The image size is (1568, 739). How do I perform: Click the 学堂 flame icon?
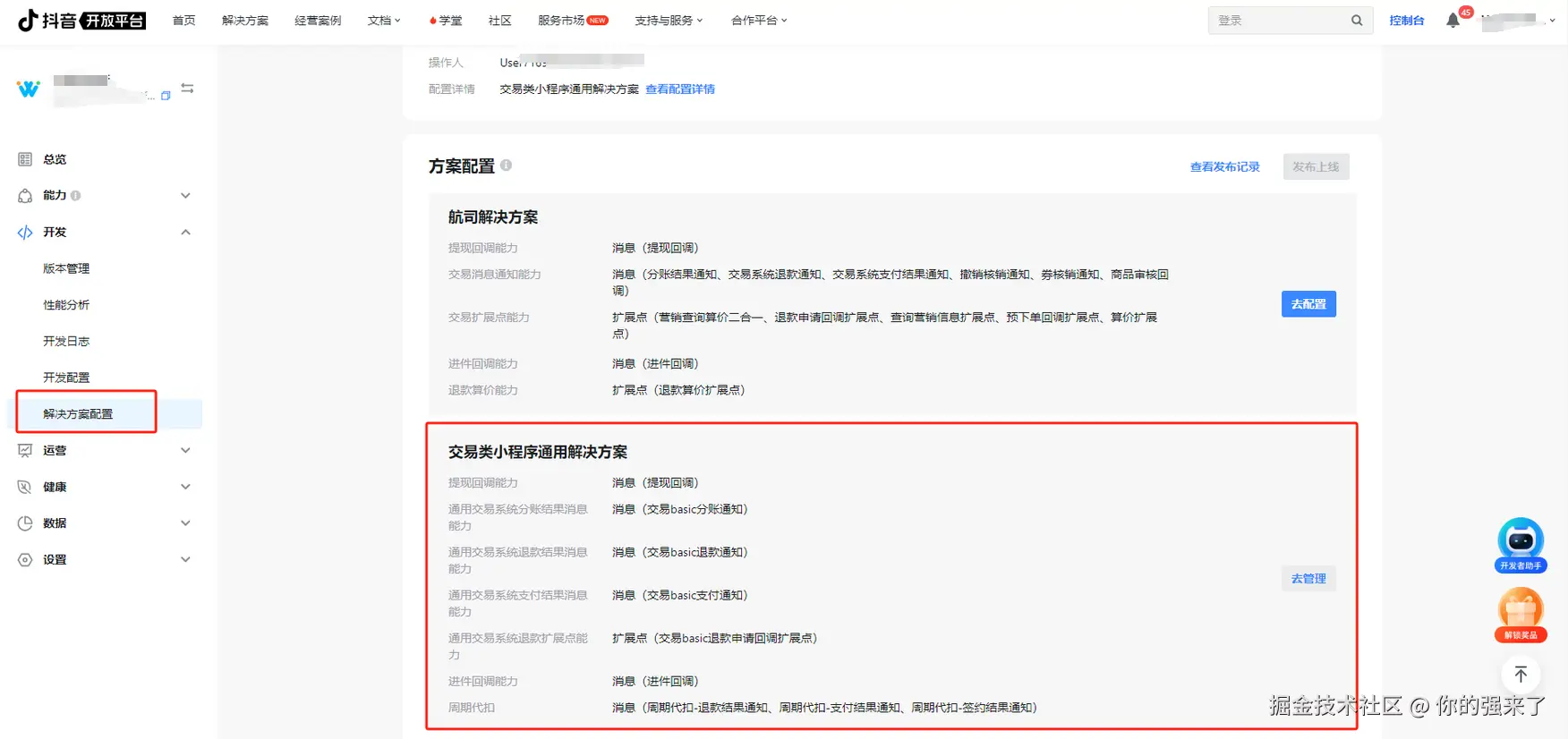[x=432, y=21]
